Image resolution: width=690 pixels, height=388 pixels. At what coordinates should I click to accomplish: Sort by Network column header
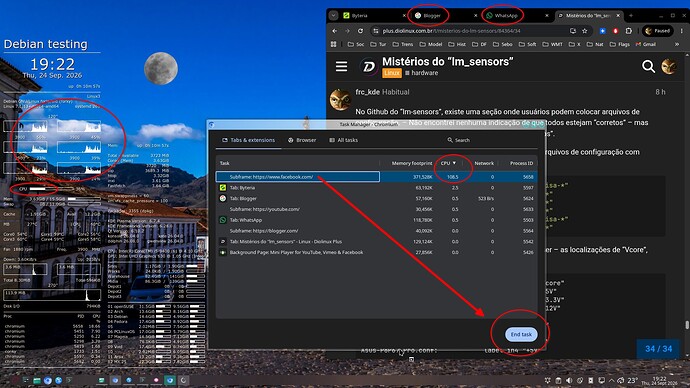point(484,163)
